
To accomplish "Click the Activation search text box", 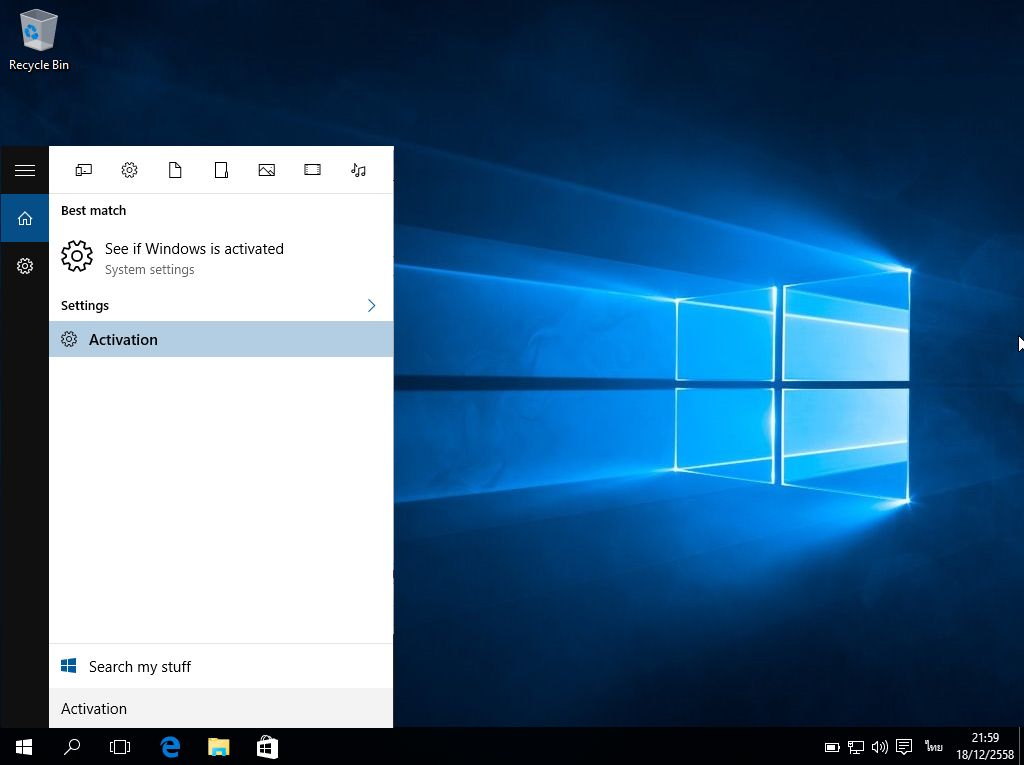I will tap(221, 708).
